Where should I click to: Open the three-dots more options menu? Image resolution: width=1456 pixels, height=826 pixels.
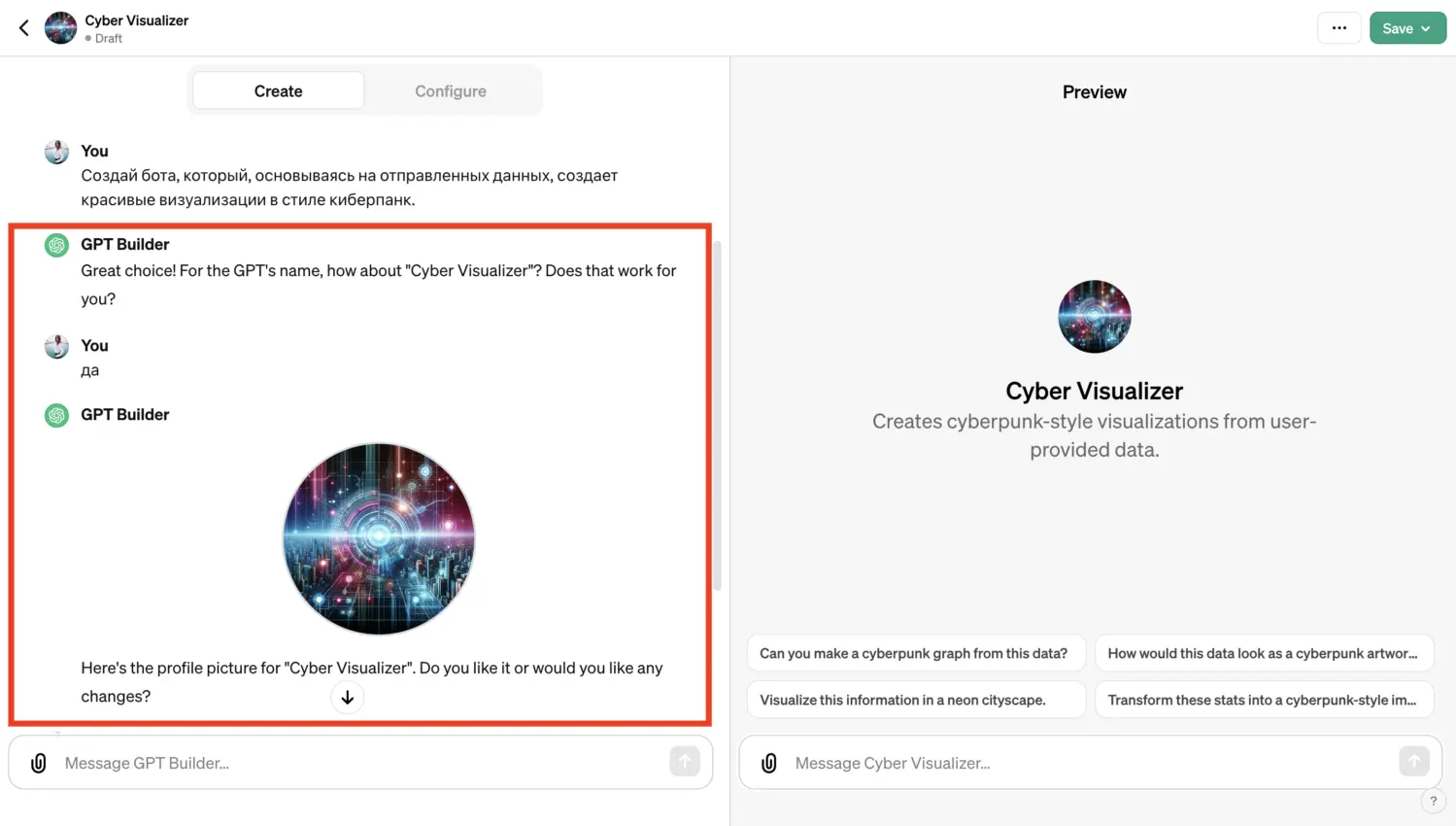point(1338,28)
